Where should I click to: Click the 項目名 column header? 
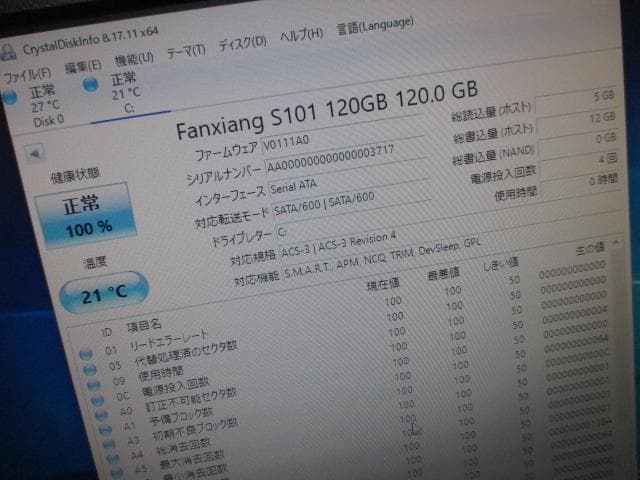click(144, 326)
